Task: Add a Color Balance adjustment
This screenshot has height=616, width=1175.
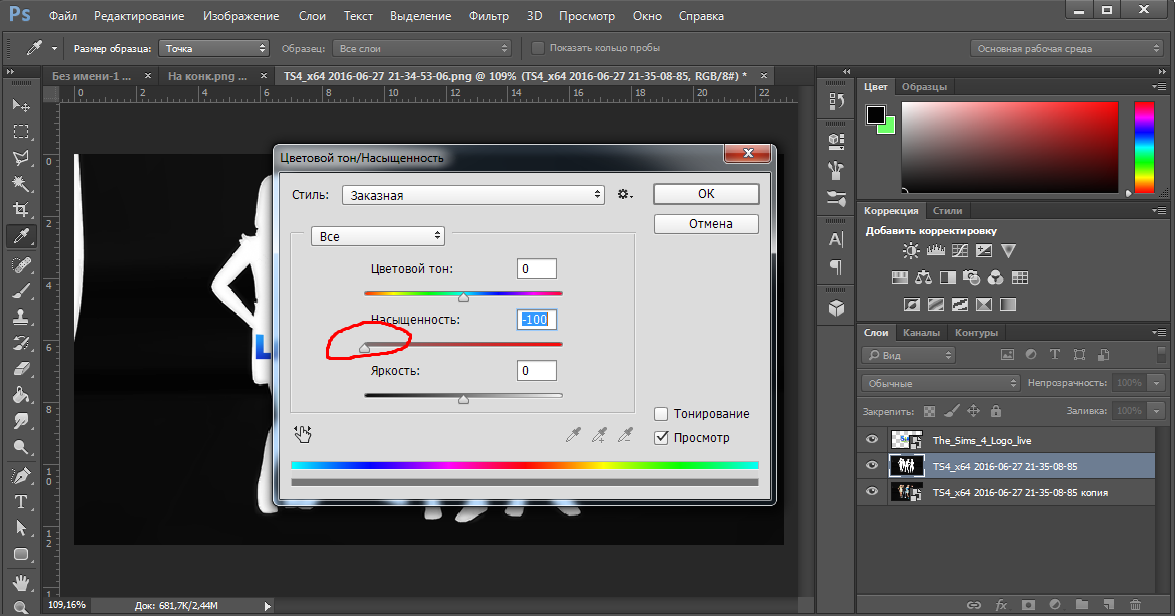Action: pyautogui.click(x=923, y=278)
